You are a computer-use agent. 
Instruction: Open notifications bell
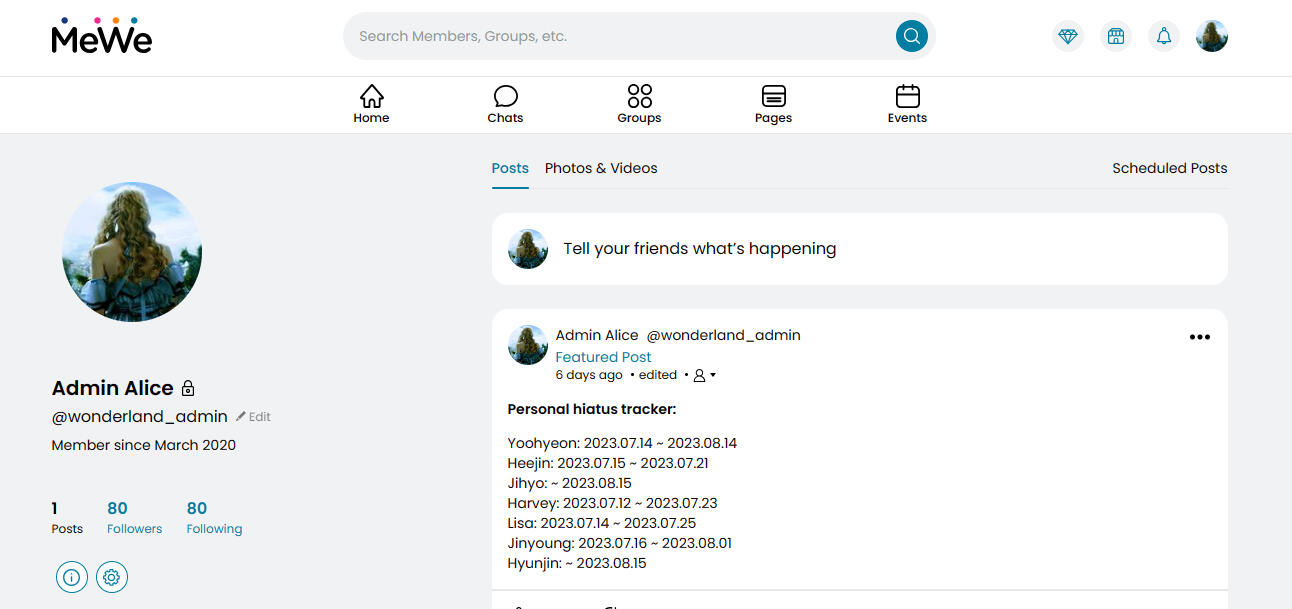click(x=1164, y=36)
